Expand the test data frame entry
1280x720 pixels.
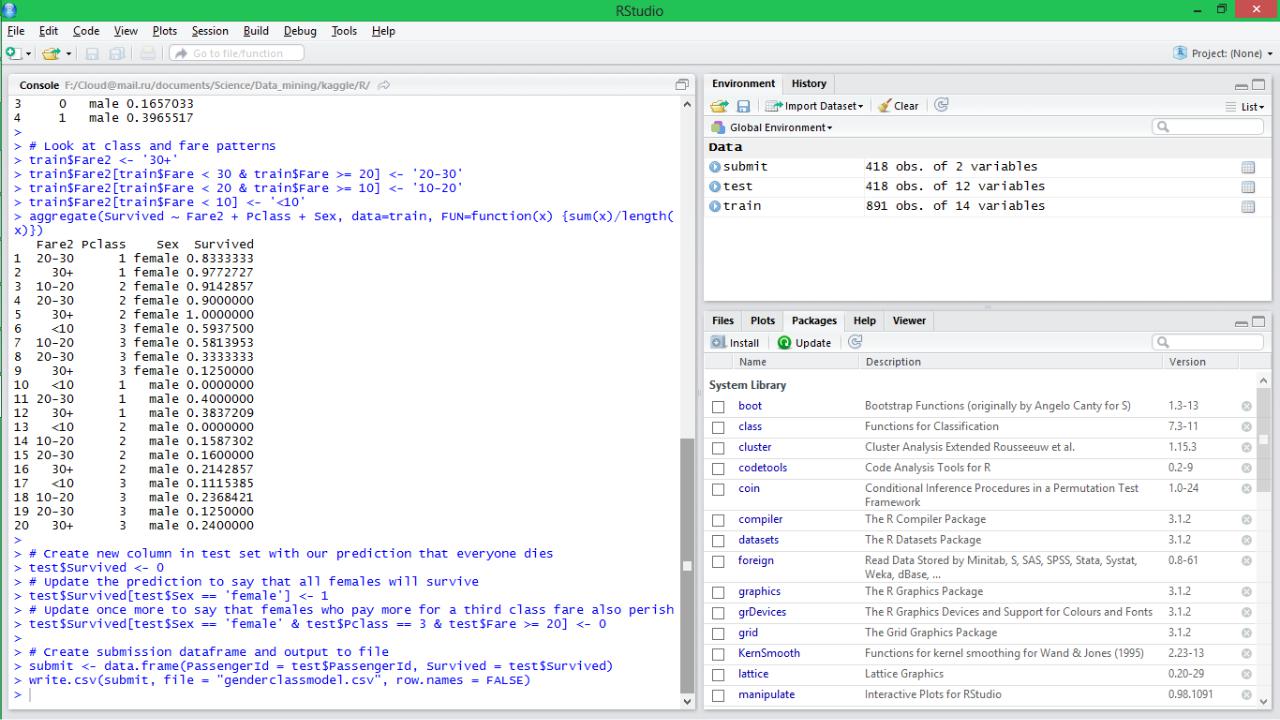[715, 187]
